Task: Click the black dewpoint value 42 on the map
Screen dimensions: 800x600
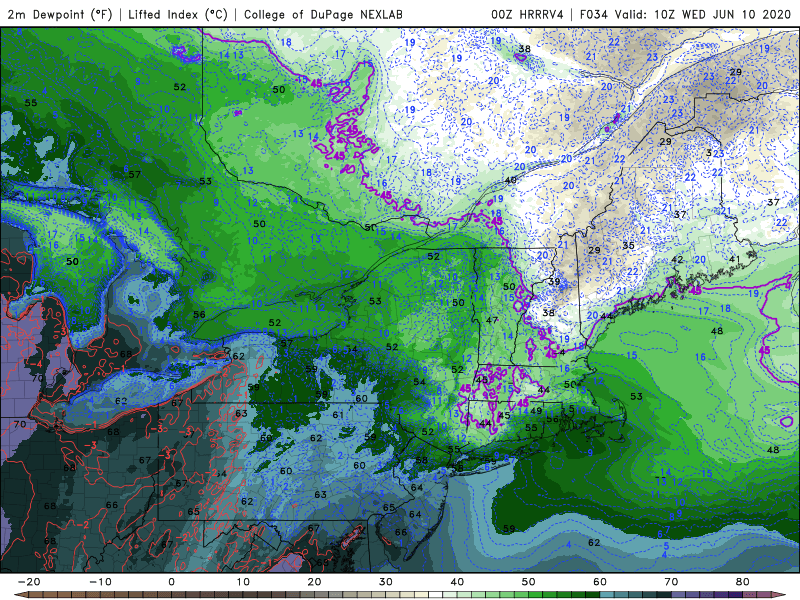Action: pos(677,260)
